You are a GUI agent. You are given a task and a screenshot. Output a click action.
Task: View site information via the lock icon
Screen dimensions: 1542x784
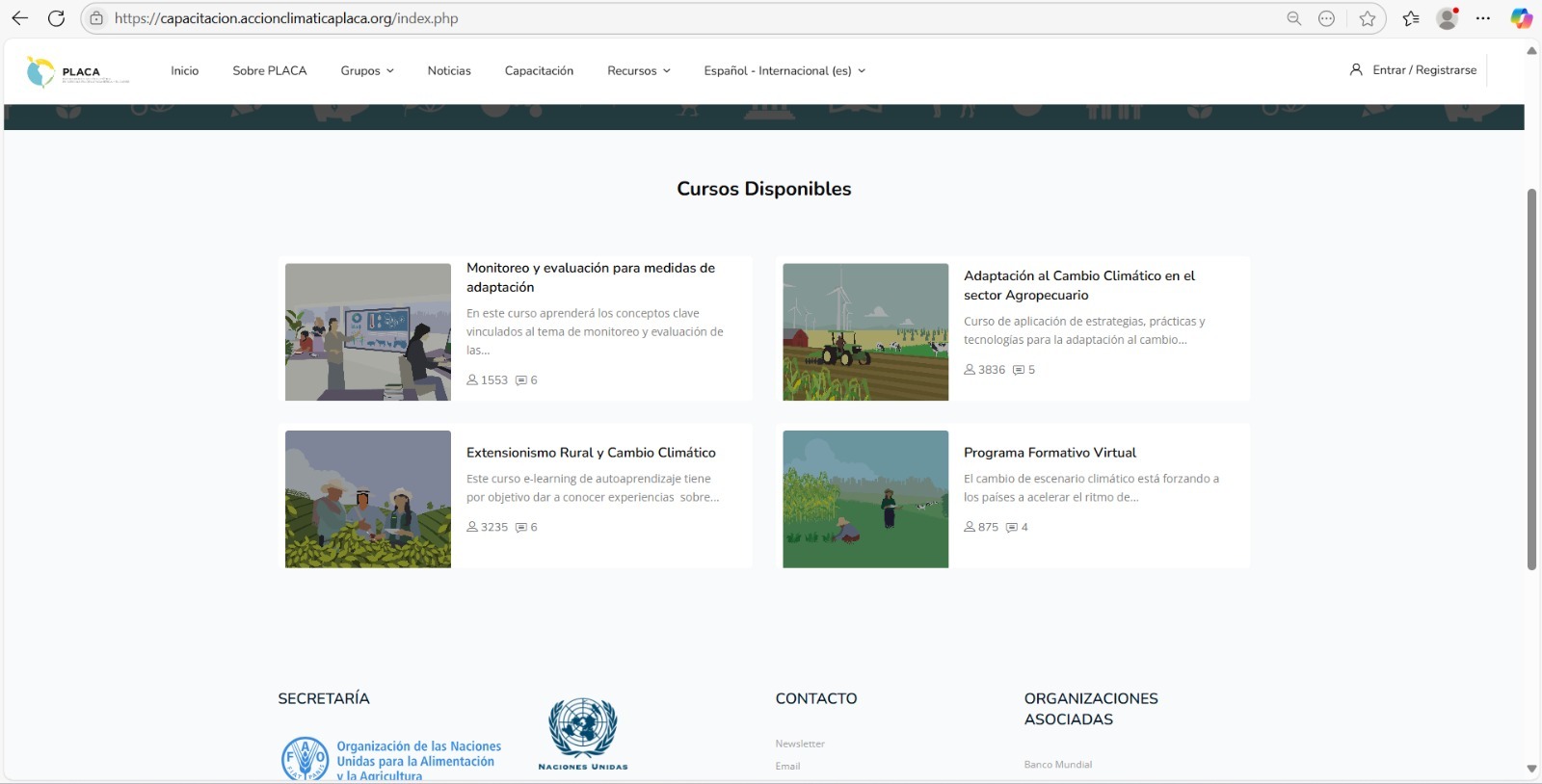[96, 18]
